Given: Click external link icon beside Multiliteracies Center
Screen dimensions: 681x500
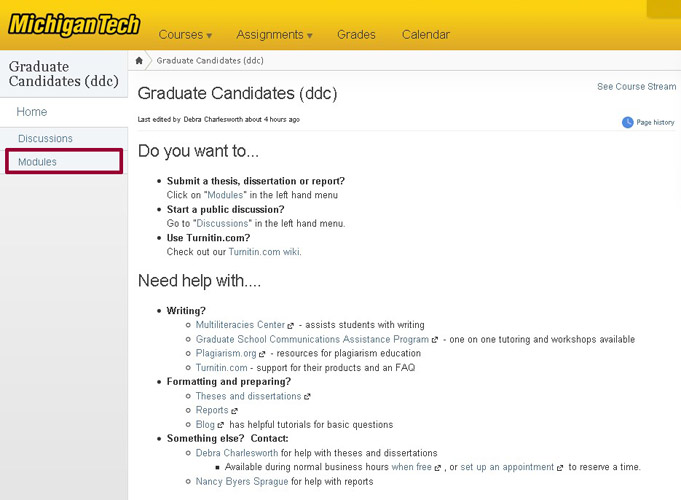Looking at the screenshot, I should pyautogui.click(x=291, y=325).
